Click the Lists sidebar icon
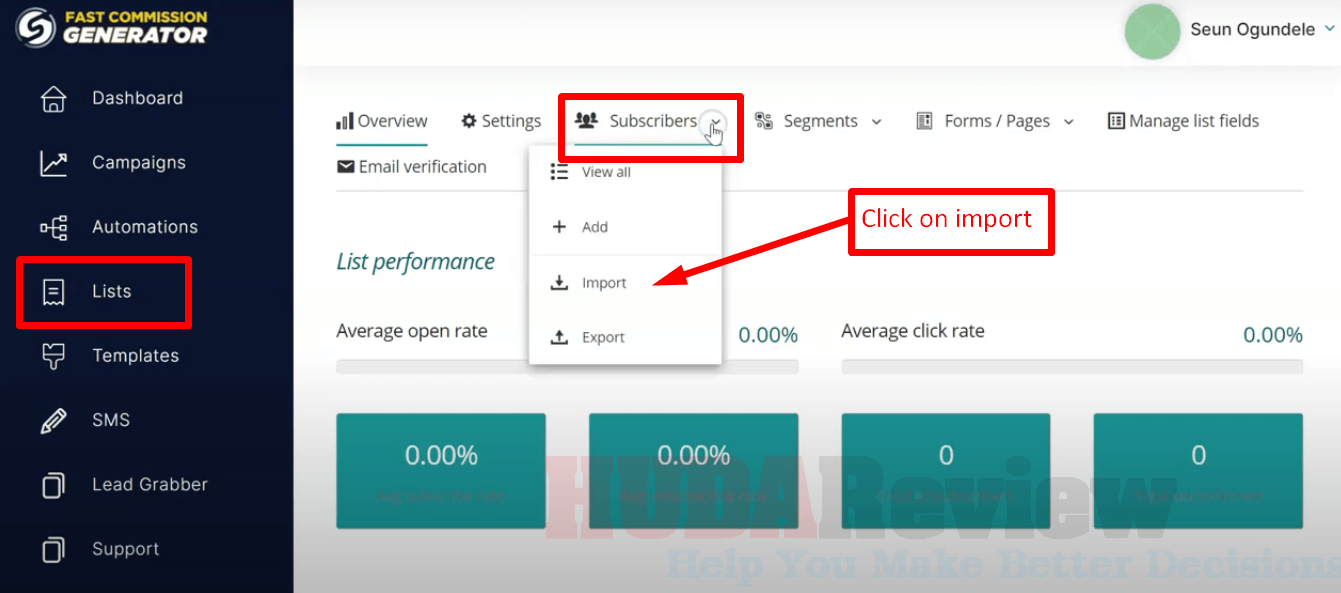The height and width of the screenshot is (593, 1341). [x=52, y=290]
